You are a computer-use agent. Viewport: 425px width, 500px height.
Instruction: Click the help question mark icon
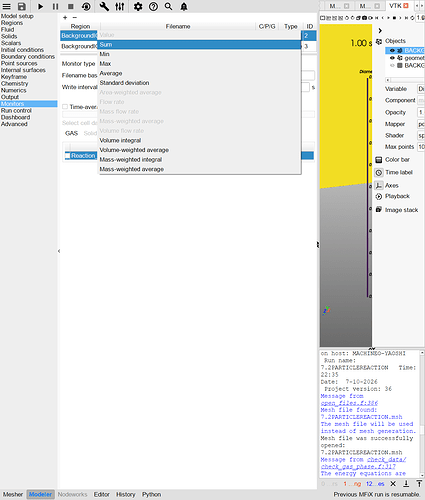click(153, 6)
